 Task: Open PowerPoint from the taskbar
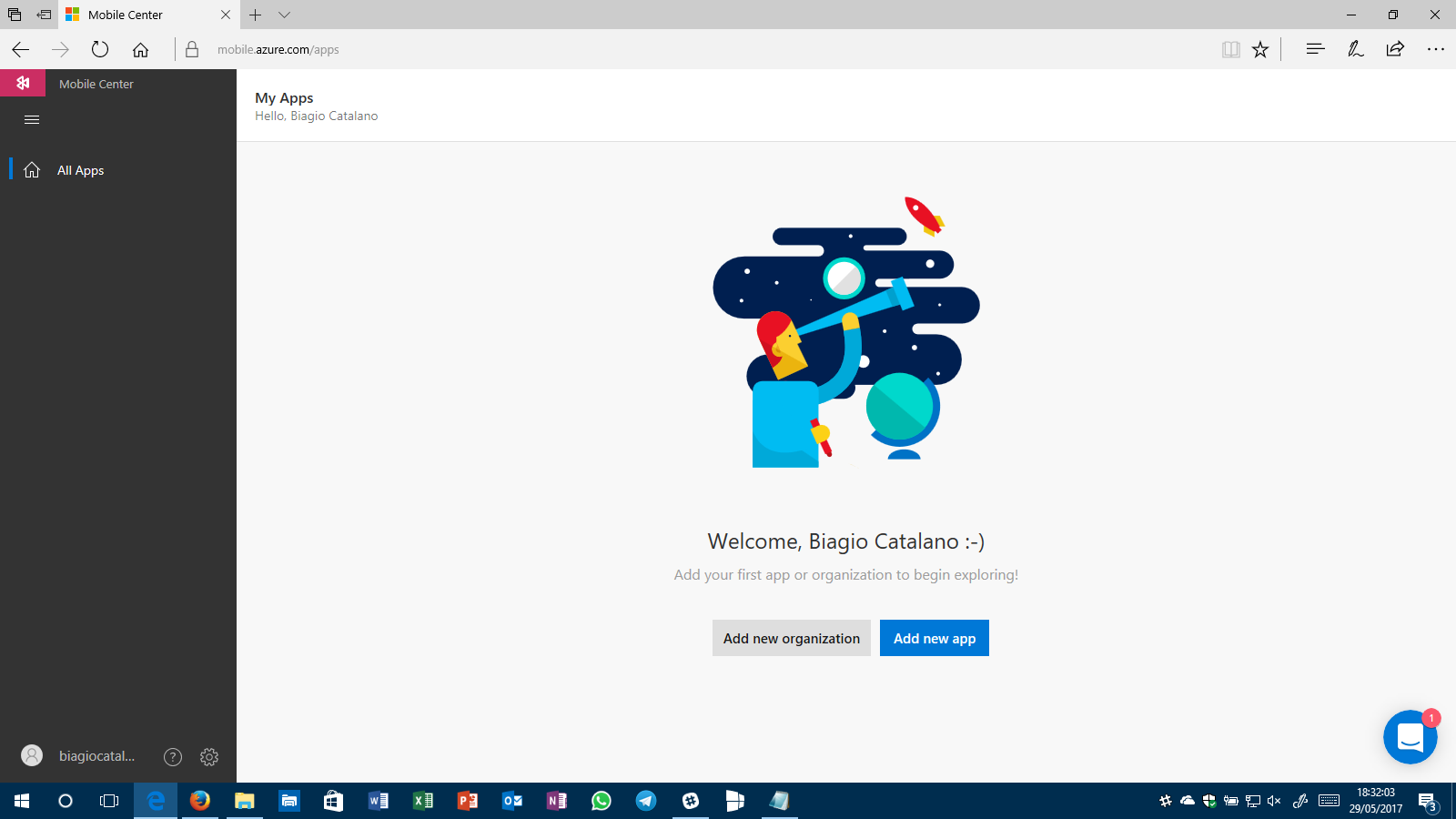[x=468, y=801]
